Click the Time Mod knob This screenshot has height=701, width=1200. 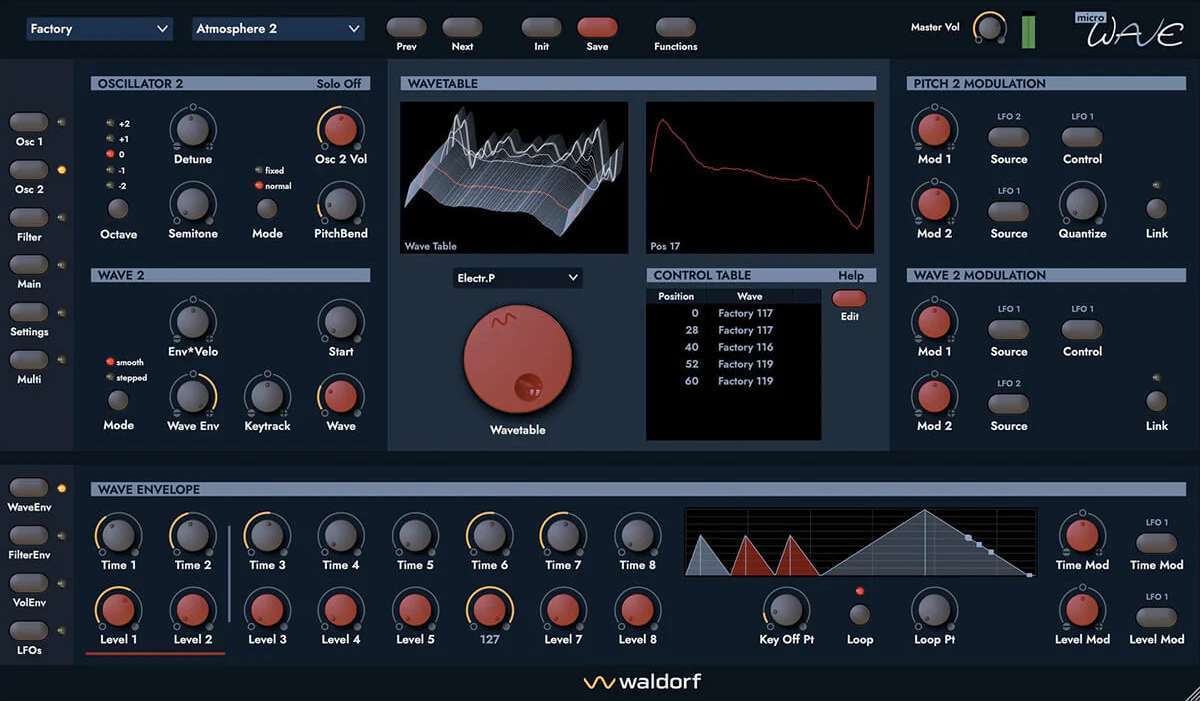click(1082, 534)
